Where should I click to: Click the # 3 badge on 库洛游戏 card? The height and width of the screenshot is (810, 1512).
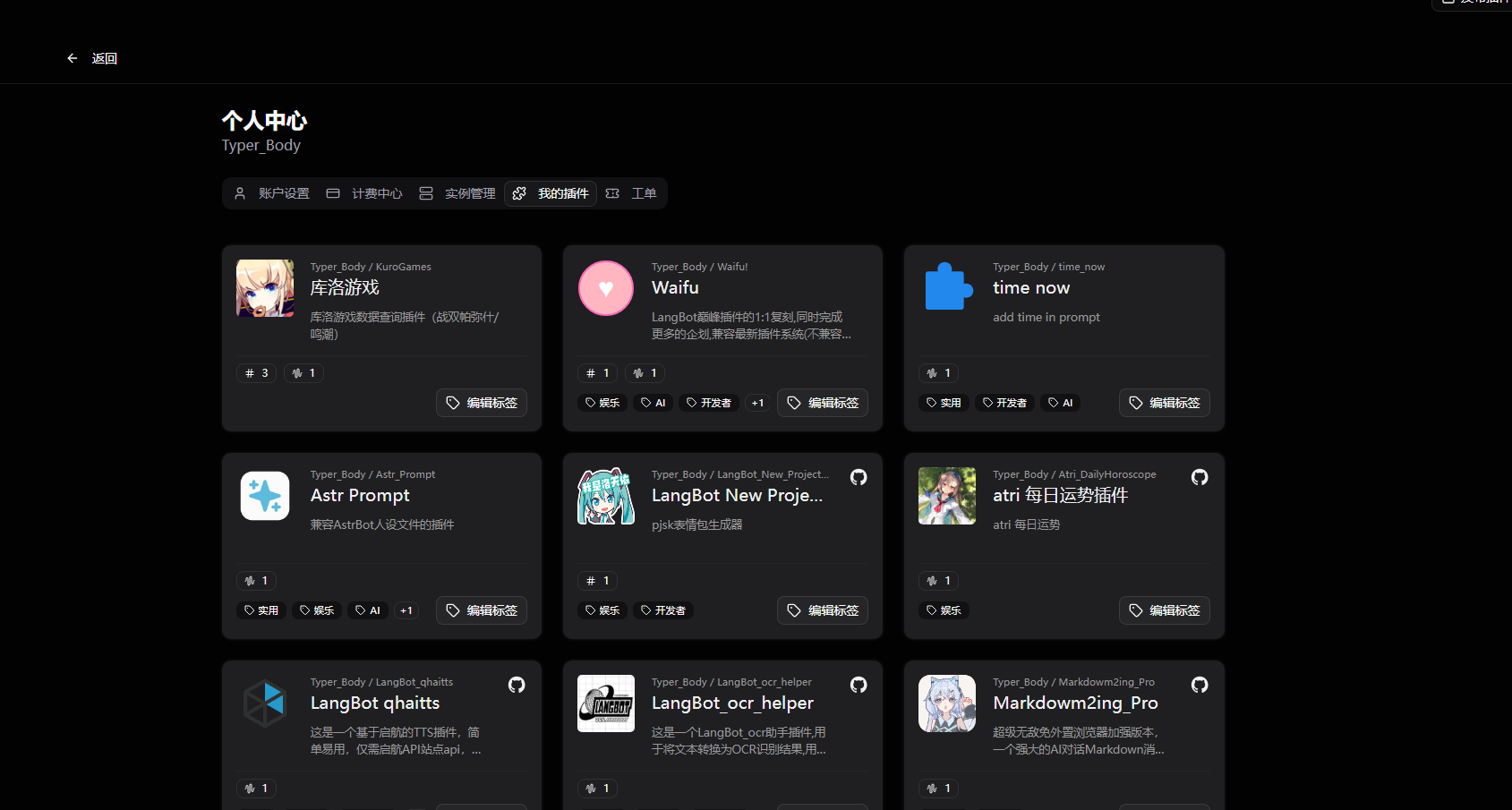coord(257,373)
